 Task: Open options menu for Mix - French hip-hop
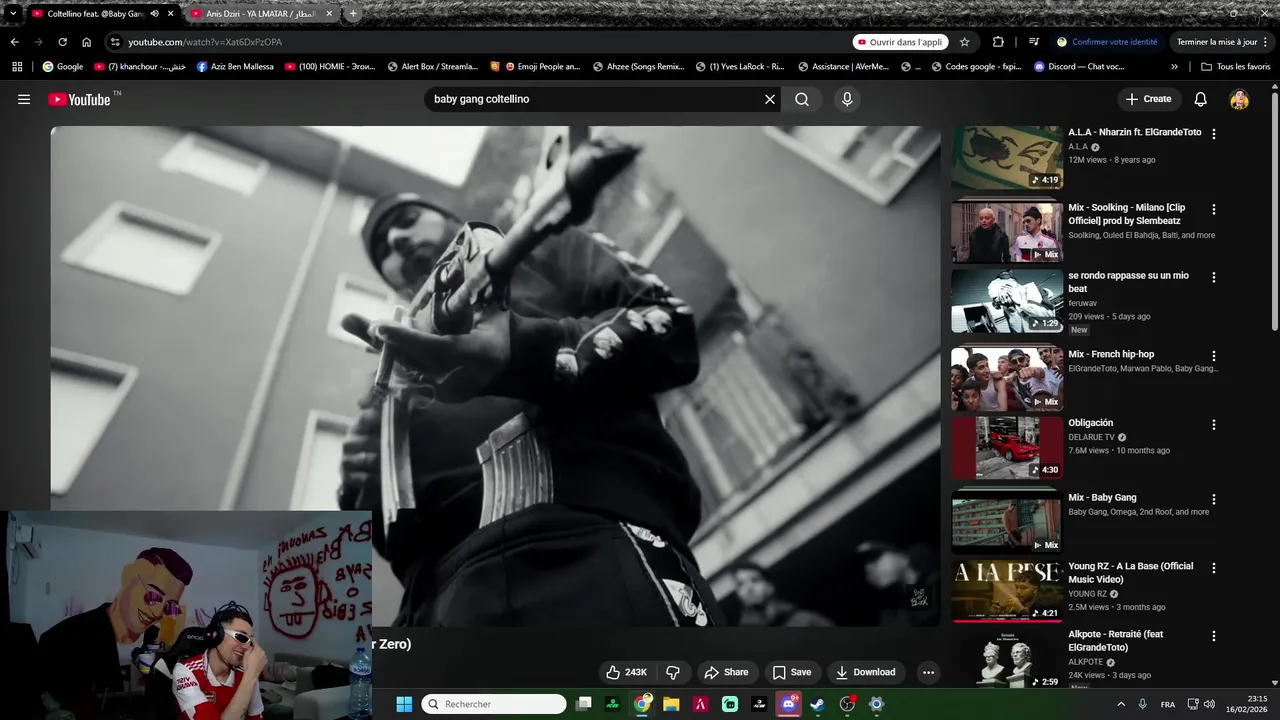pyautogui.click(x=1214, y=356)
